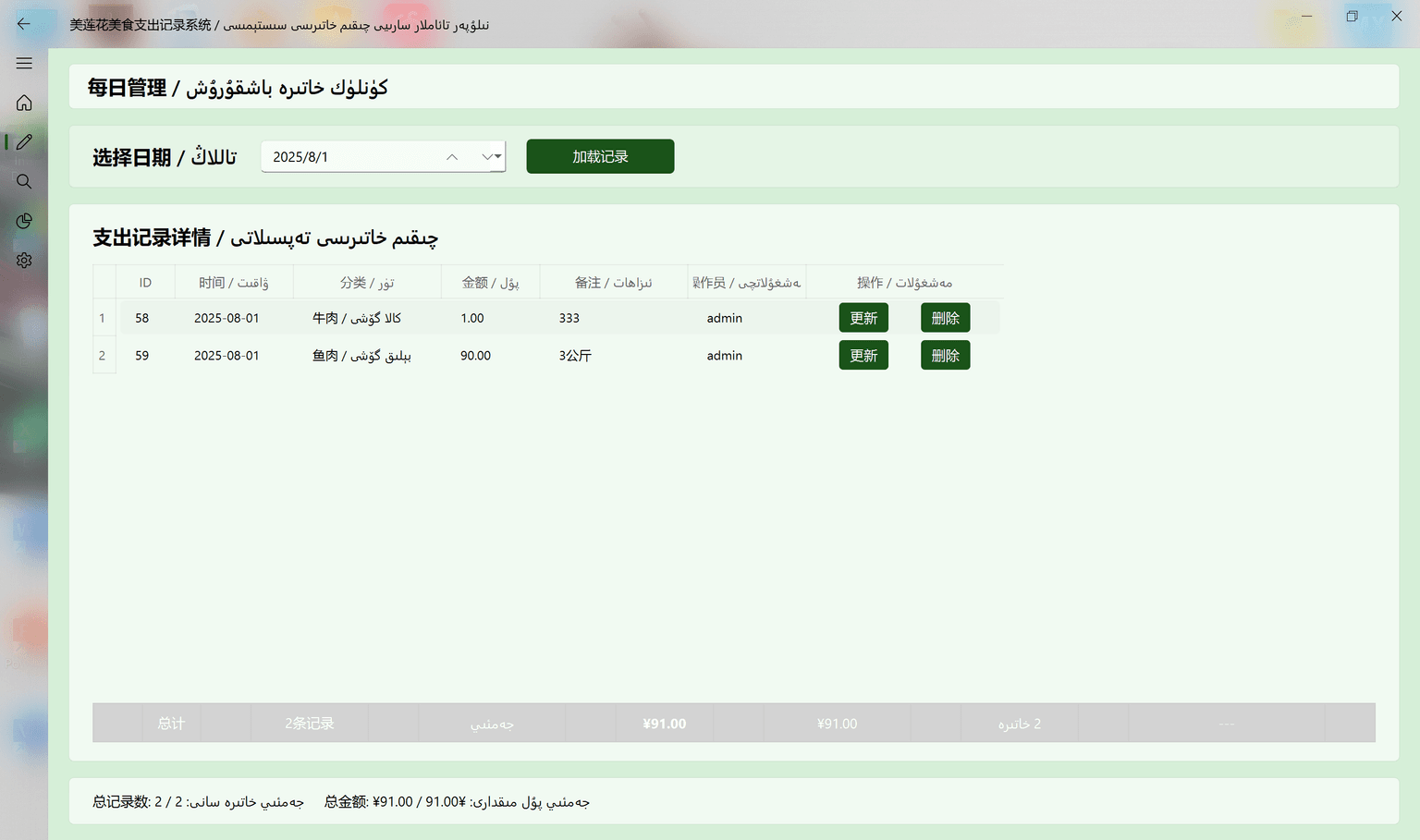Select row header number 1

pyautogui.click(x=104, y=318)
